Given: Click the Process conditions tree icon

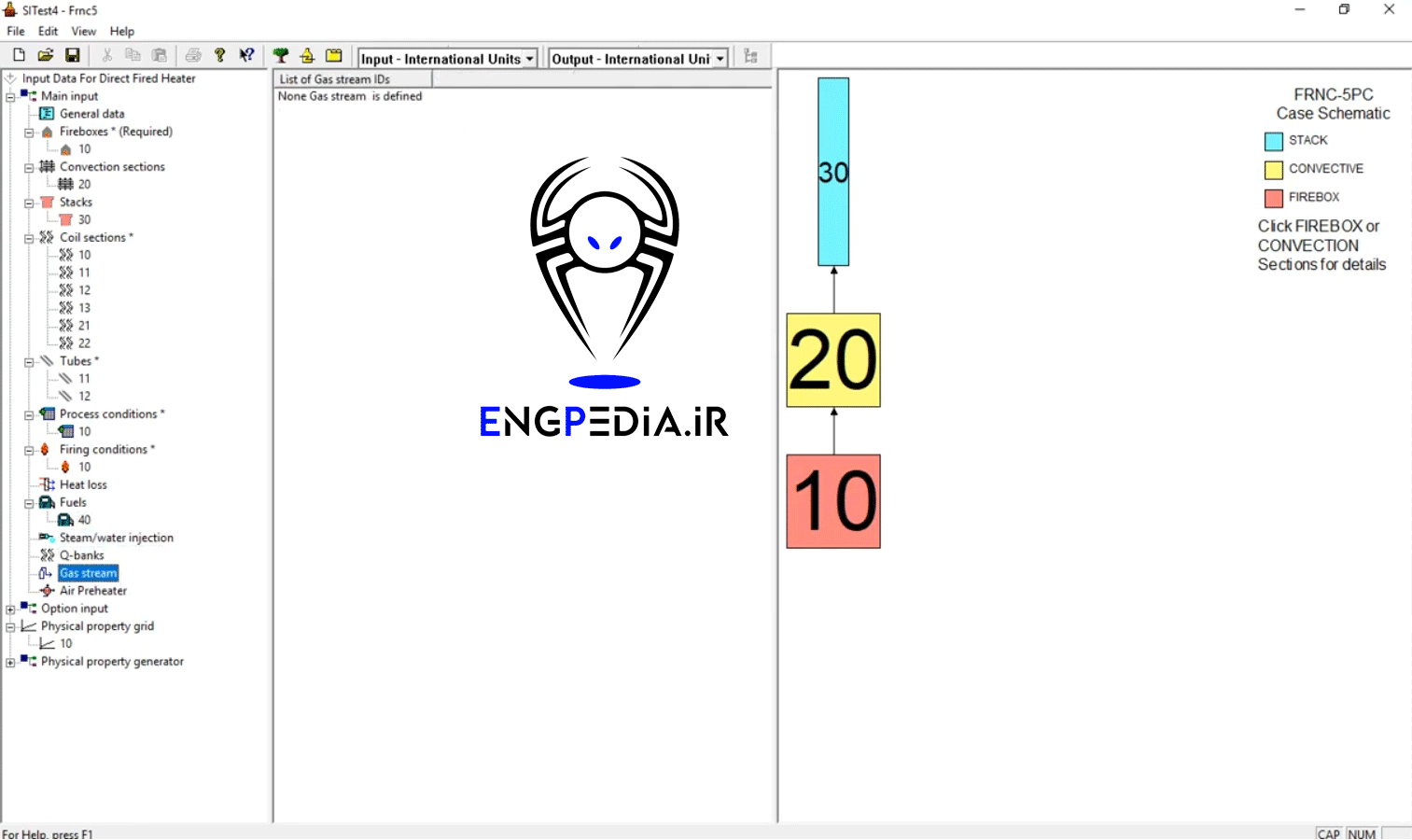Looking at the screenshot, I should (47, 413).
